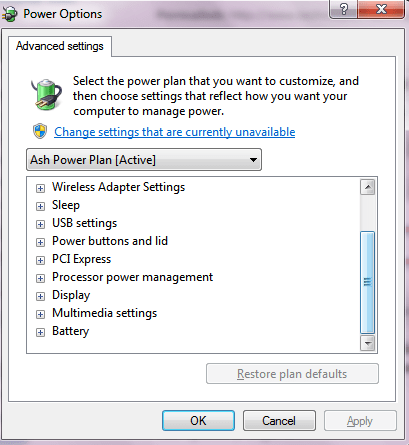Expand the PCI Express node
This screenshot has height=445, width=409.
pyautogui.click(x=40, y=260)
